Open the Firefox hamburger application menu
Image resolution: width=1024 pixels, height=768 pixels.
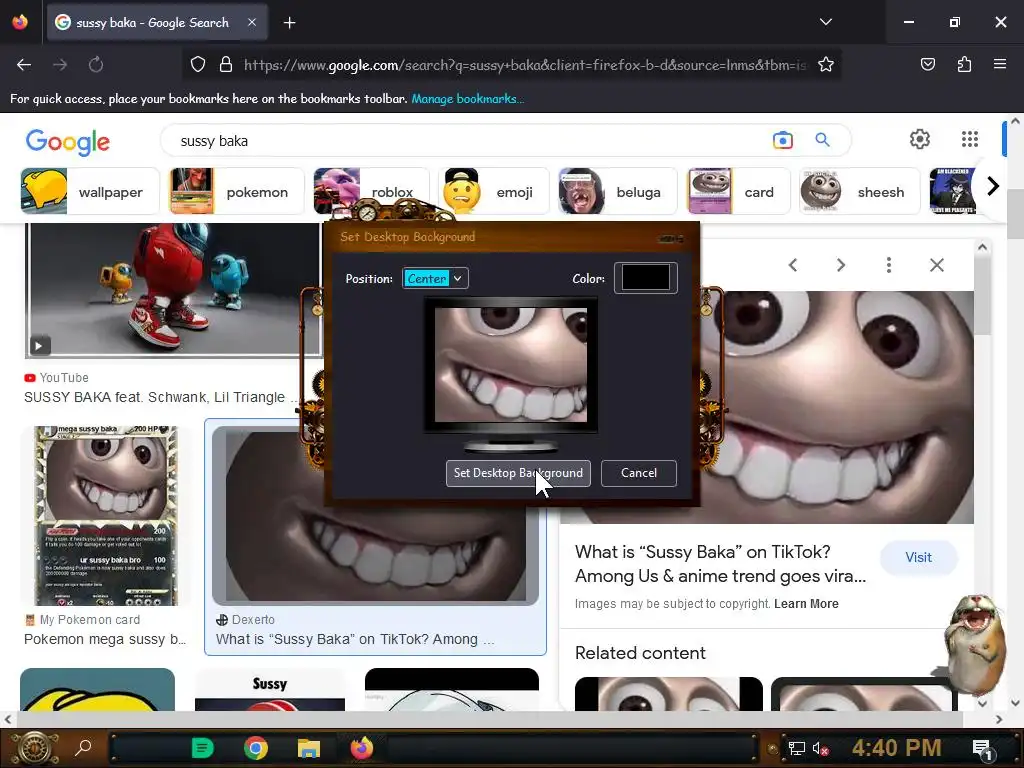(1000, 64)
